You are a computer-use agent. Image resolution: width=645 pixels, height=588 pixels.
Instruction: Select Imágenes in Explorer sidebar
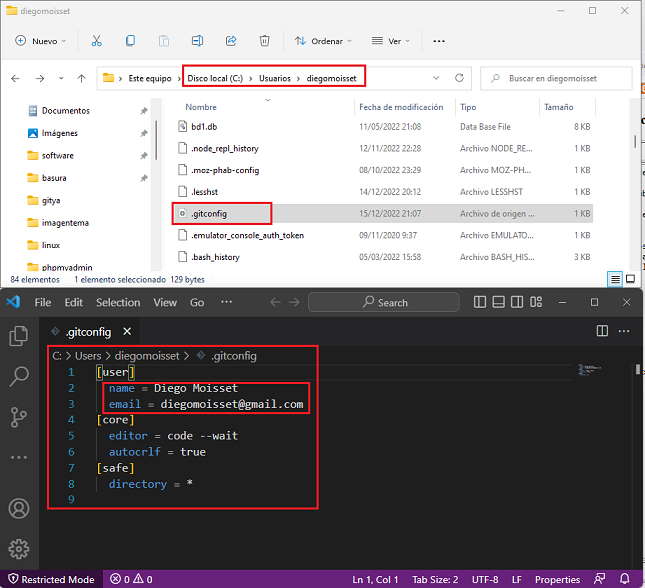pos(59,133)
